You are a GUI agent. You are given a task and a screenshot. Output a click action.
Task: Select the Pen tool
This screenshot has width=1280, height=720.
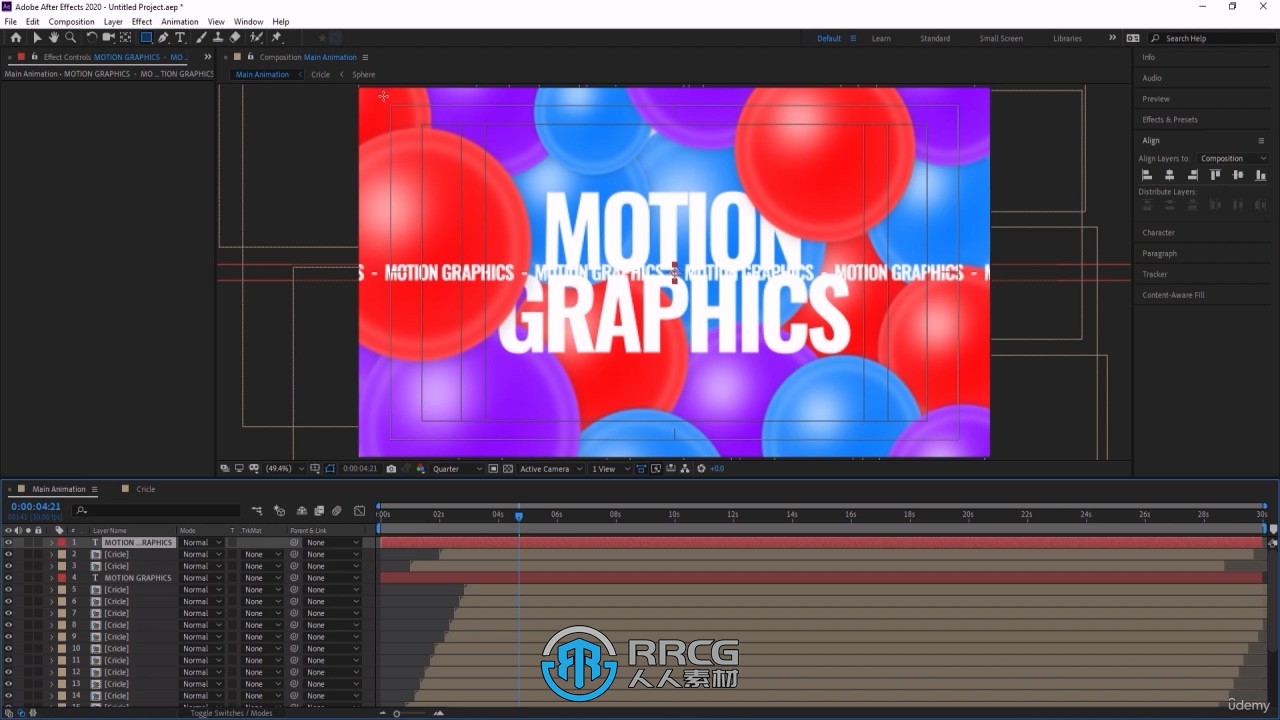[163, 38]
